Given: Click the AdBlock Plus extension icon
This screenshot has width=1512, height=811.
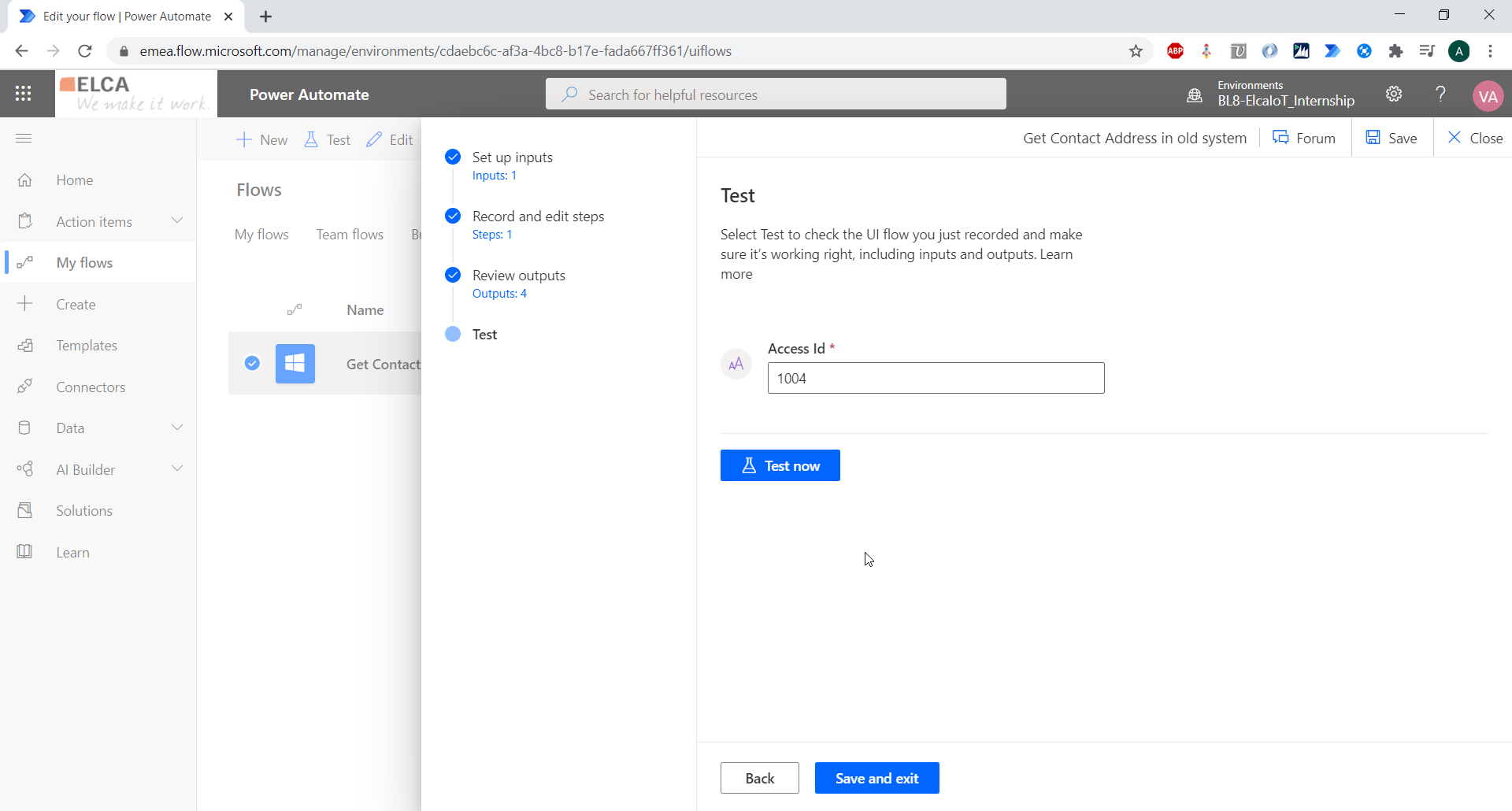Looking at the screenshot, I should [1175, 51].
